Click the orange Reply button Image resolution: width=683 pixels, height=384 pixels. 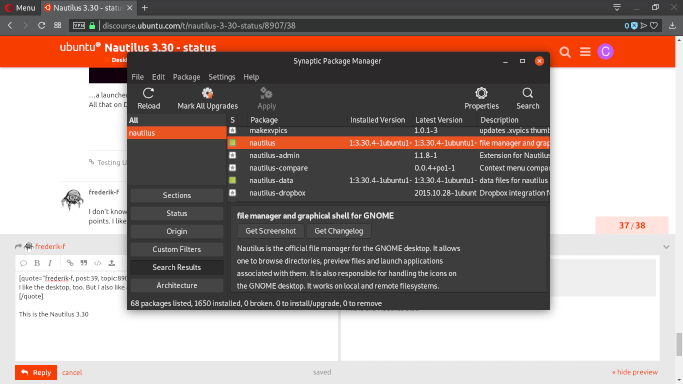(x=36, y=372)
